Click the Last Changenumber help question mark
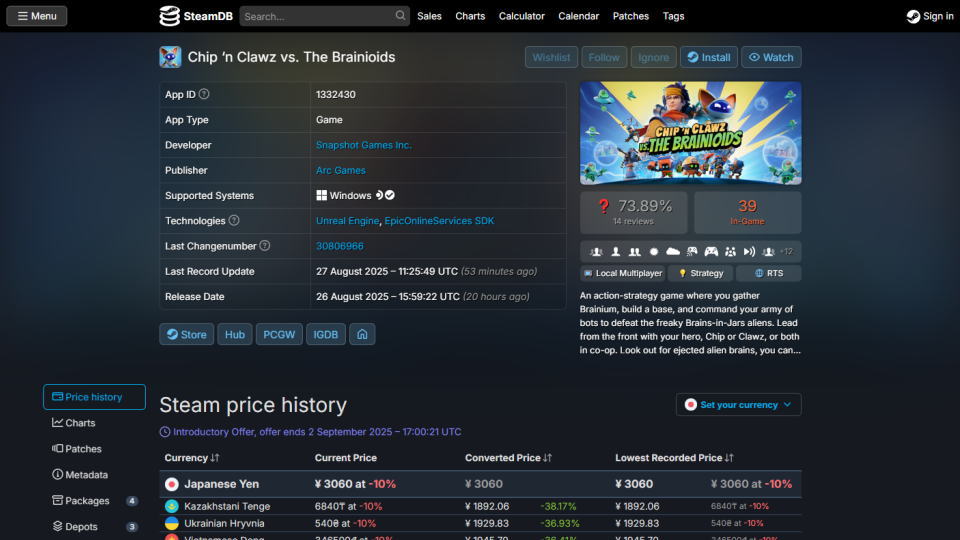 pos(264,246)
